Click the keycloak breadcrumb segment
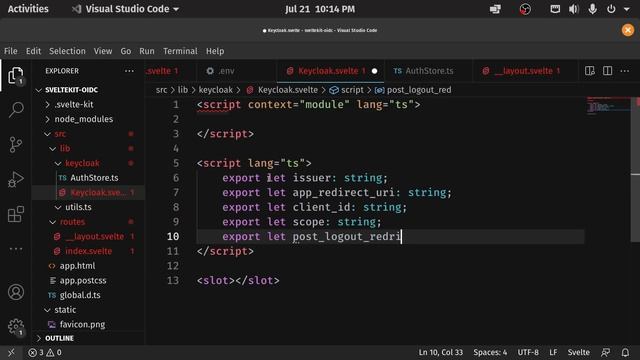Image resolution: width=640 pixels, height=360 pixels. coord(216,90)
